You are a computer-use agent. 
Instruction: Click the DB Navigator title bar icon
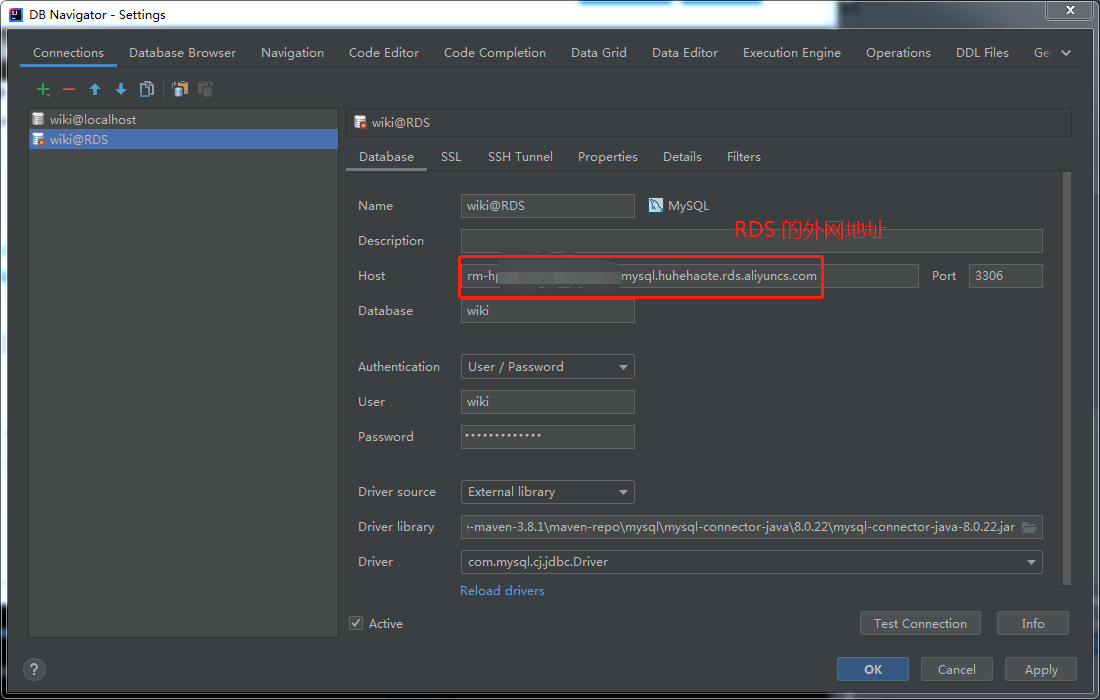15,14
